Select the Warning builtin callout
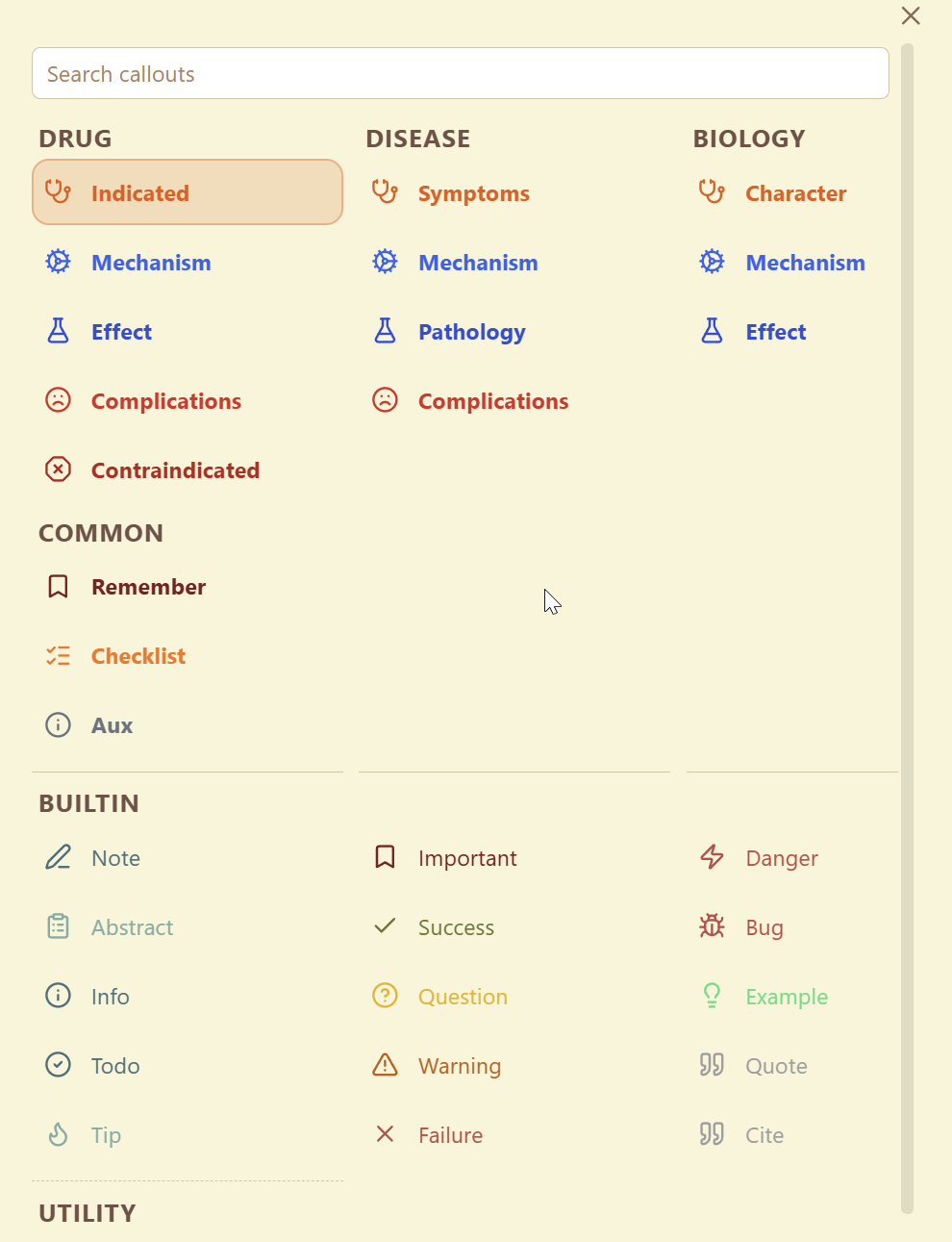The image size is (952, 1242). [460, 1065]
